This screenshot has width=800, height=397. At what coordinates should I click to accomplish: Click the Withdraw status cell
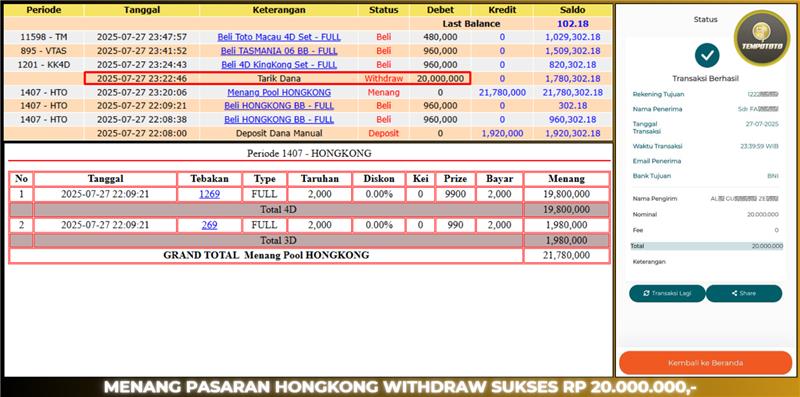coord(384,79)
